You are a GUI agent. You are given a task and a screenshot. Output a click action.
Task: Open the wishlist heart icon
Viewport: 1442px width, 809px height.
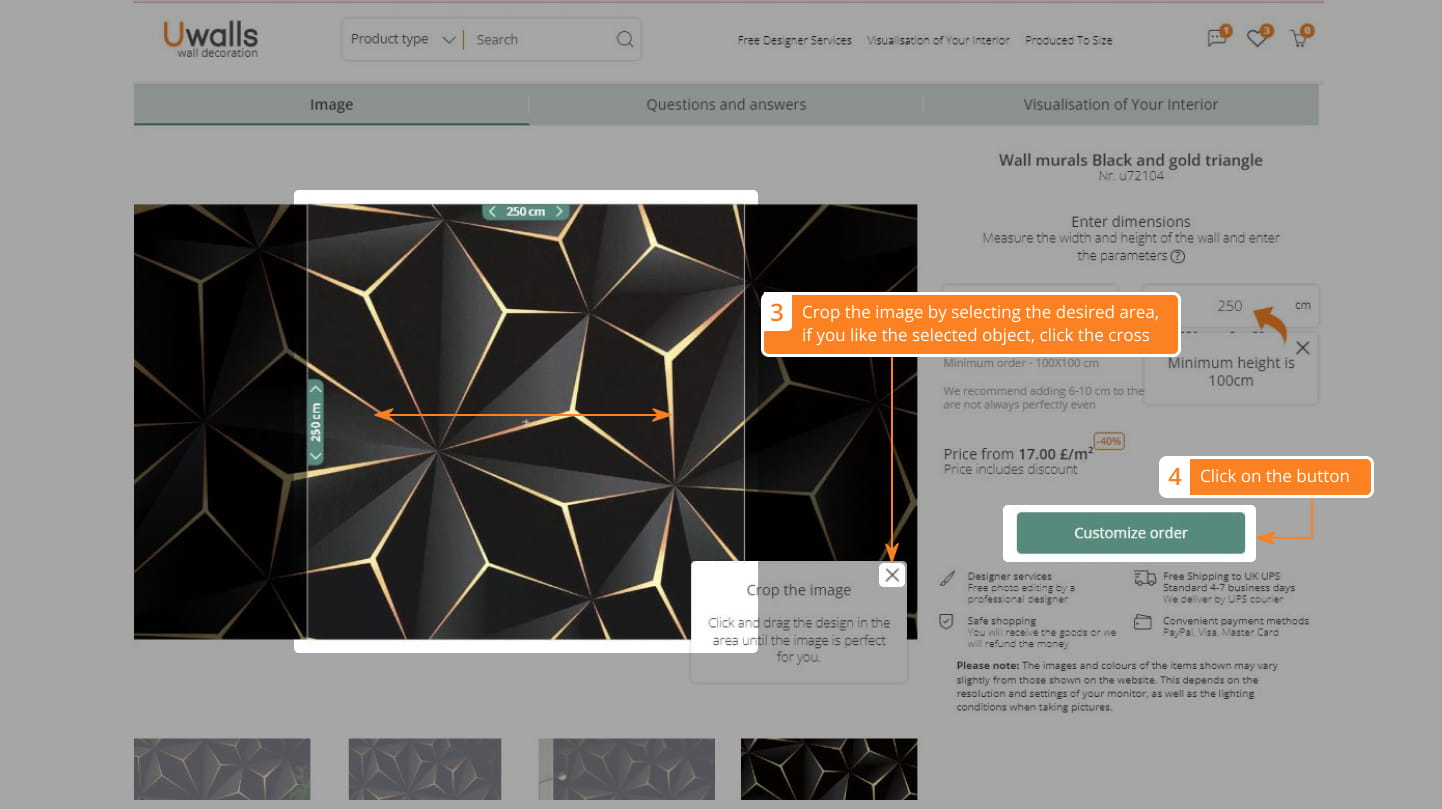click(1257, 39)
